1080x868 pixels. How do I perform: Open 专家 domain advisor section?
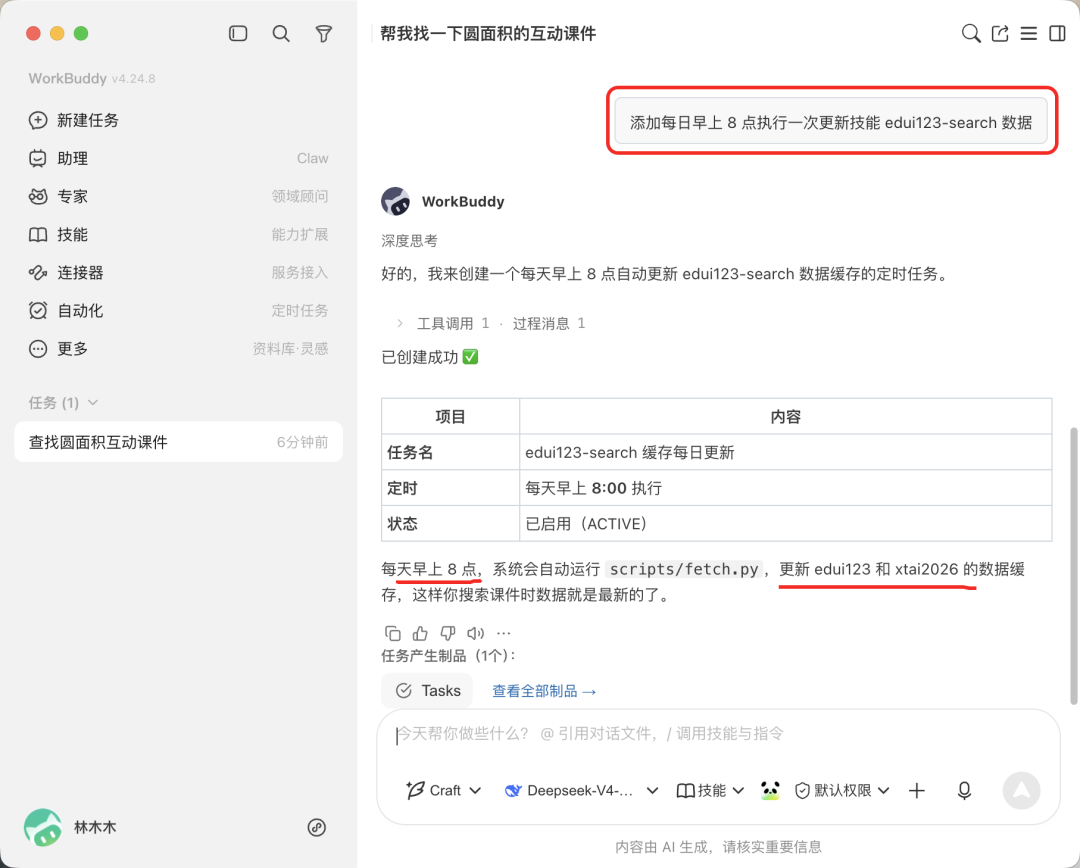[178, 196]
